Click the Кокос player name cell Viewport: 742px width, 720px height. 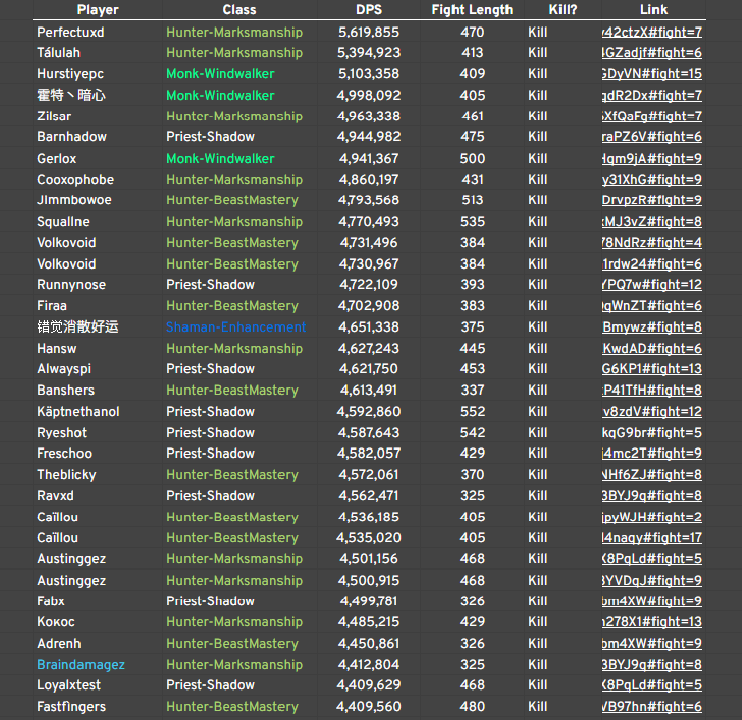click(x=56, y=622)
